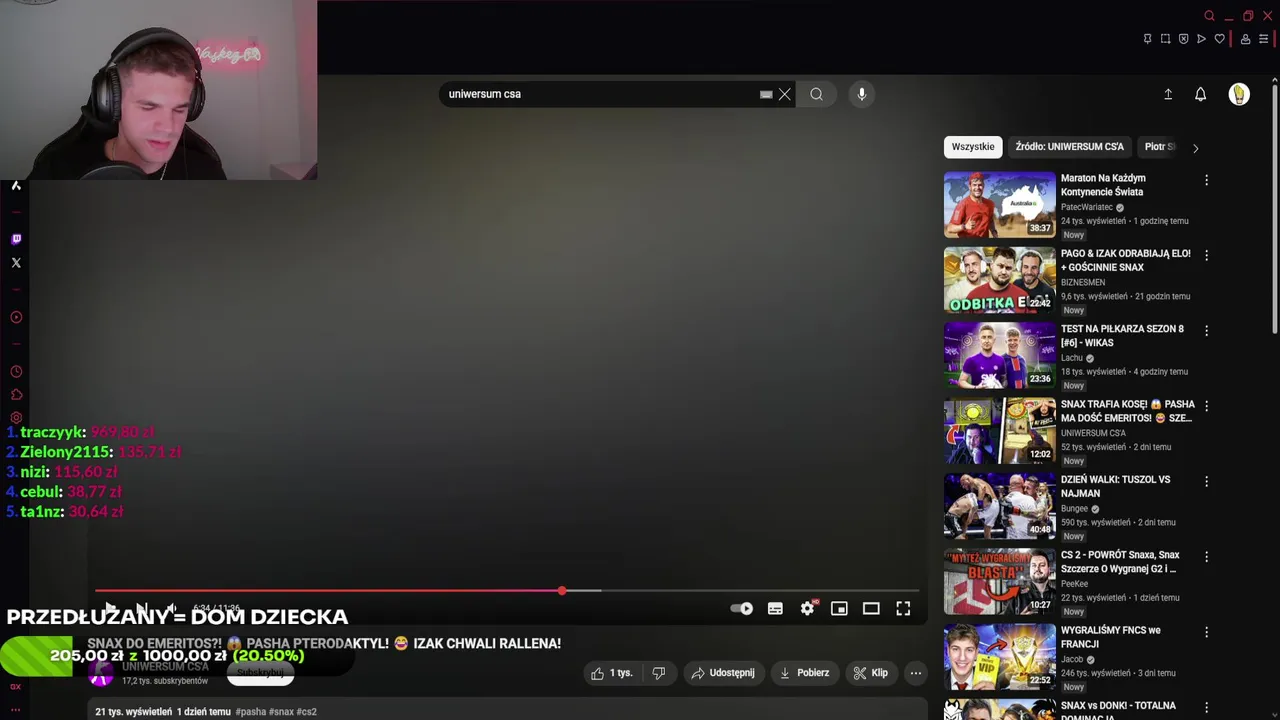Take a snapshot with the browser toolbar icon
Viewport: 1280px width, 720px height.
coord(1165,39)
